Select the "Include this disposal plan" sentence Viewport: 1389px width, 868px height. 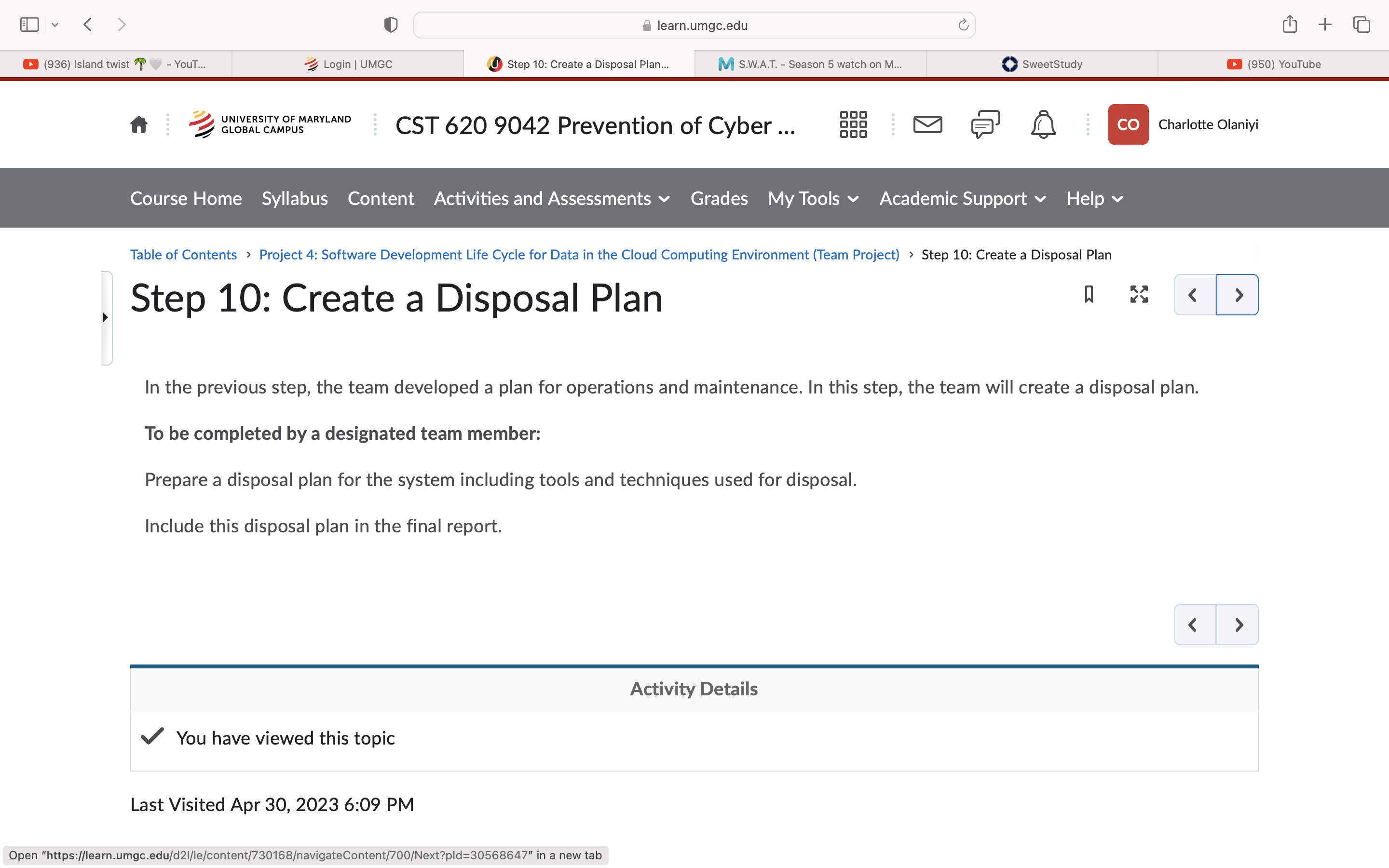coord(323,527)
